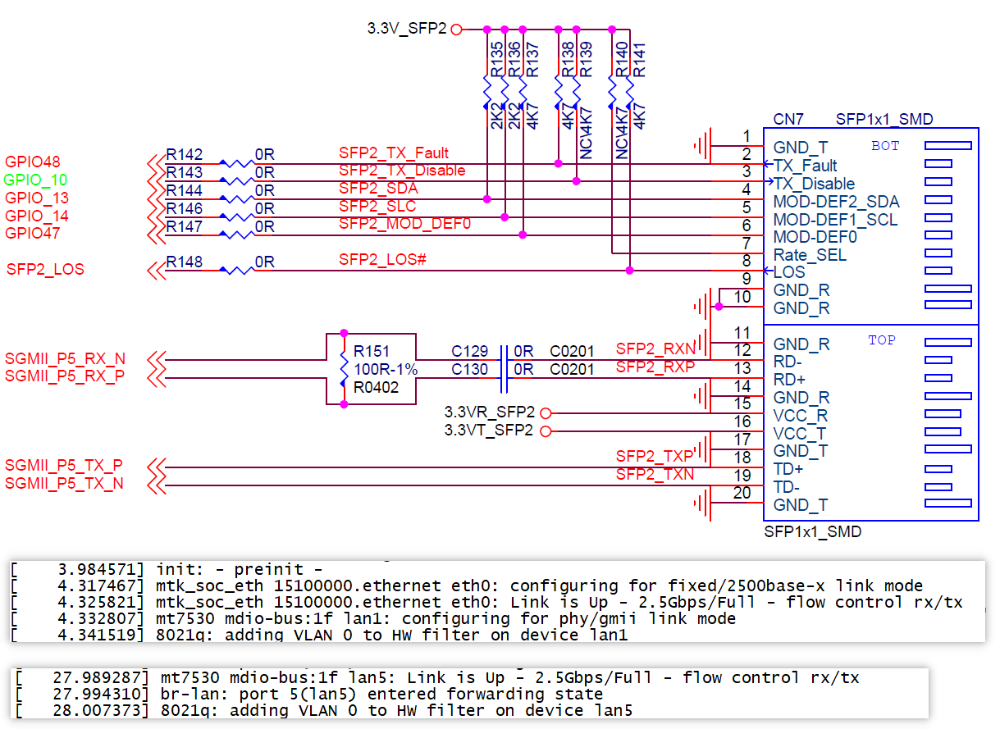The image size is (1000, 729).
Task: Click SFP1x1_SMD footprint text below connector
Action: tap(812, 532)
